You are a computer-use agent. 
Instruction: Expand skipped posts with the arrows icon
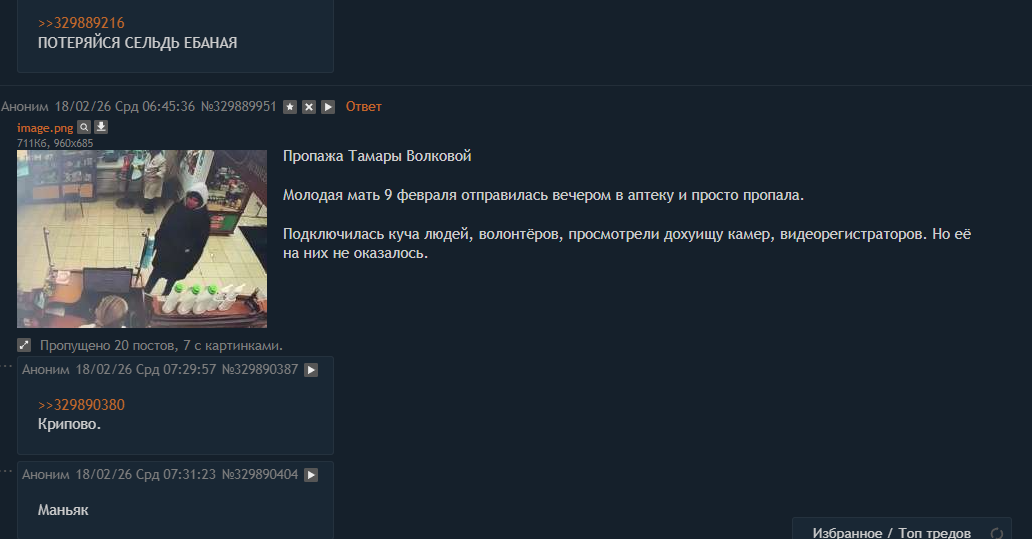coord(24,345)
